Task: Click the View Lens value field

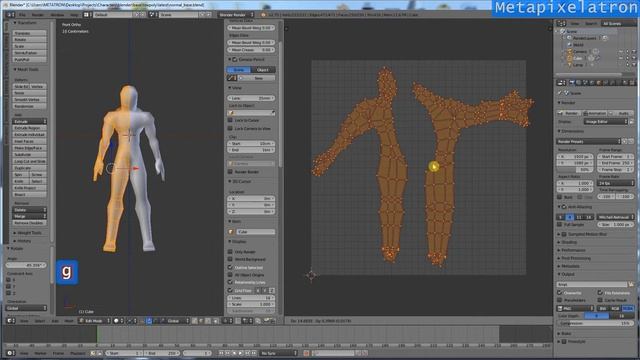Action: click(x=251, y=98)
